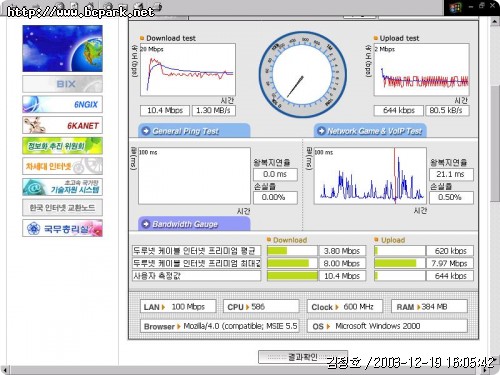Click the arrow icon beside Bandwidth Gauge

[146, 224]
